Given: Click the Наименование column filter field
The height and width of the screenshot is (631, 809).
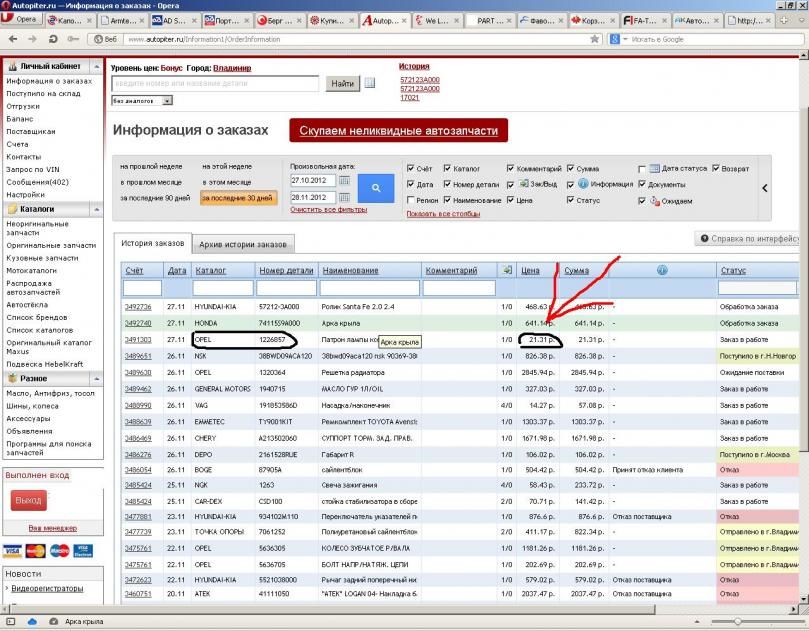Looking at the screenshot, I should pyautogui.click(x=369, y=287).
